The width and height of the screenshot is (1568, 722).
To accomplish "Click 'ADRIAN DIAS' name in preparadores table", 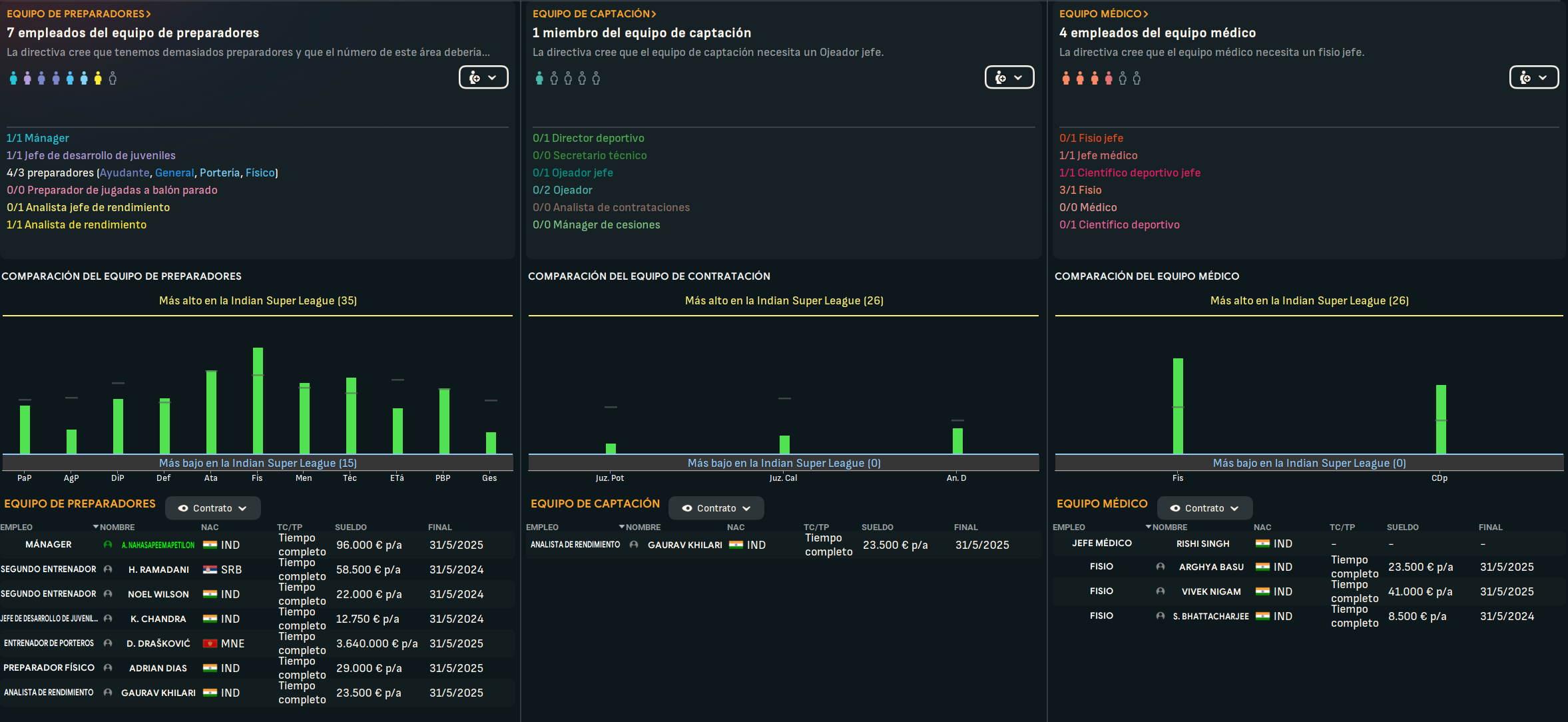I will pos(158,668).
